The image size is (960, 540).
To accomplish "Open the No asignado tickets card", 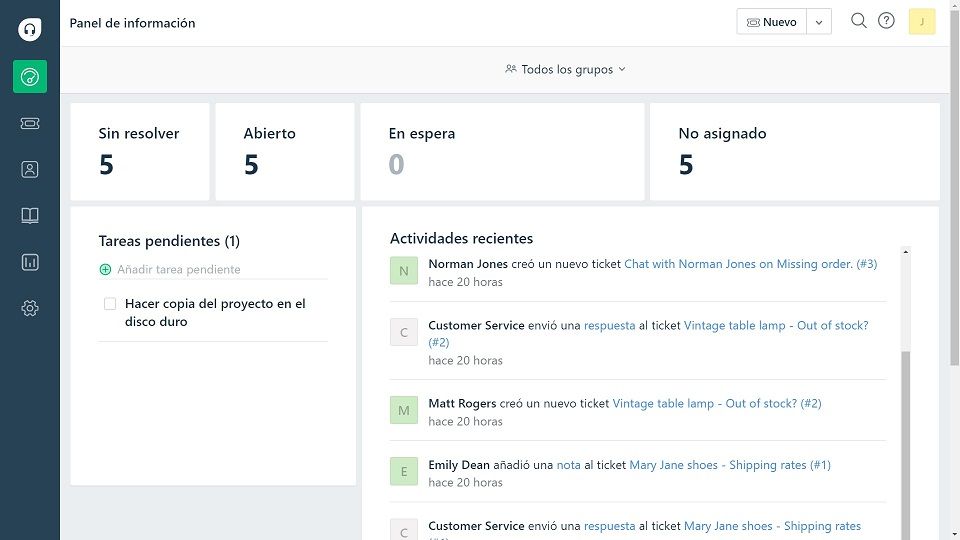I will click(795, 151).
